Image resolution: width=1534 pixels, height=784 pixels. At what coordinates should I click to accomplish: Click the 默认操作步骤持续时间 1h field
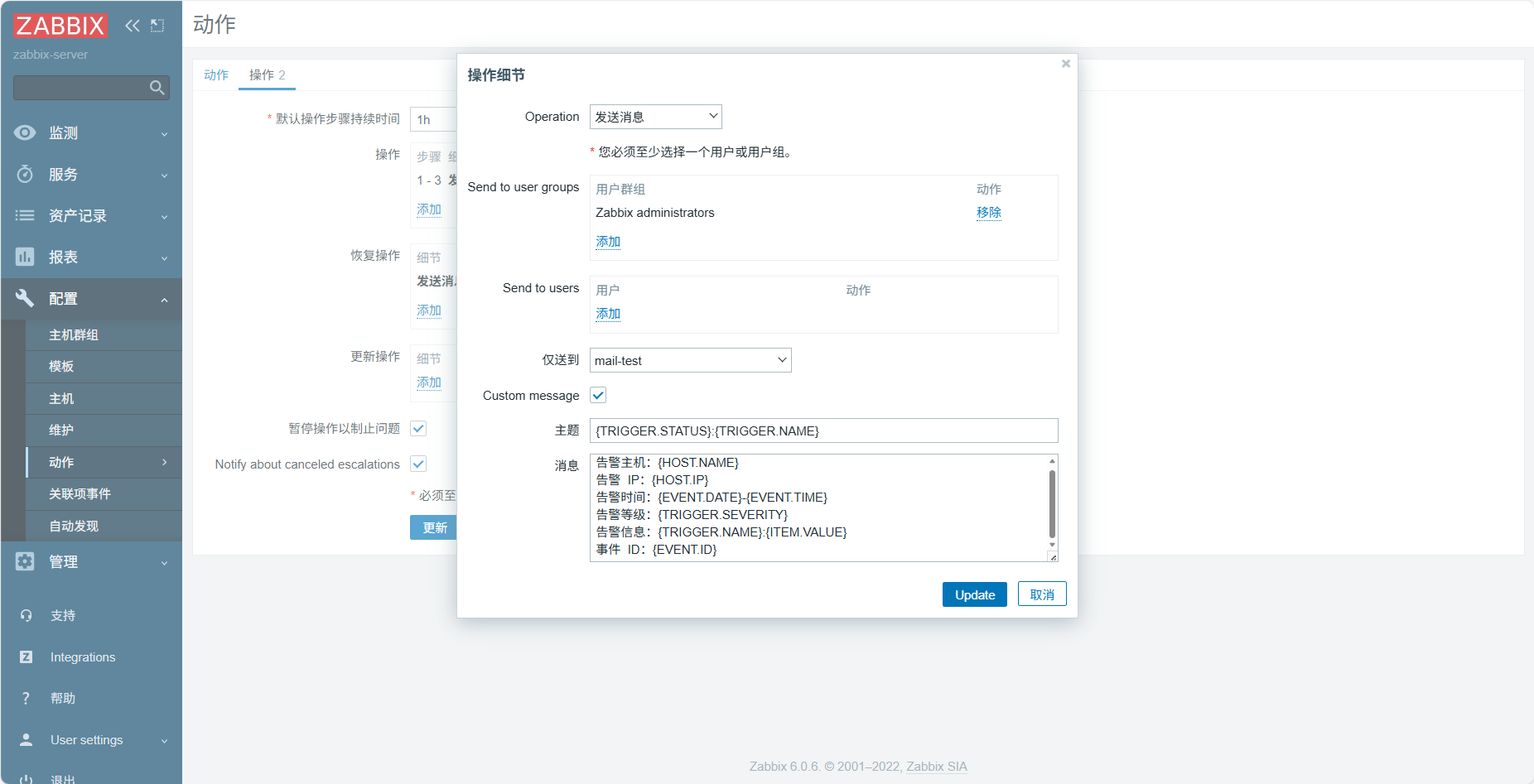tap(434, 119)
